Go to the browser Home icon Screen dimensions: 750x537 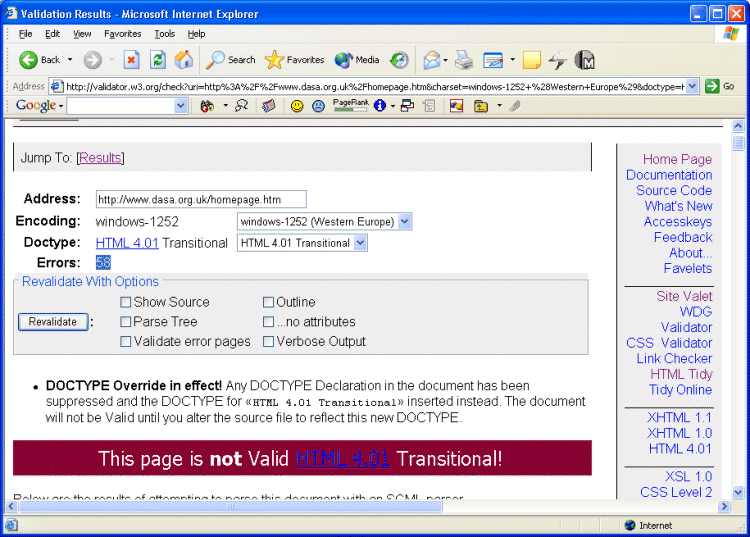point(184,60)
